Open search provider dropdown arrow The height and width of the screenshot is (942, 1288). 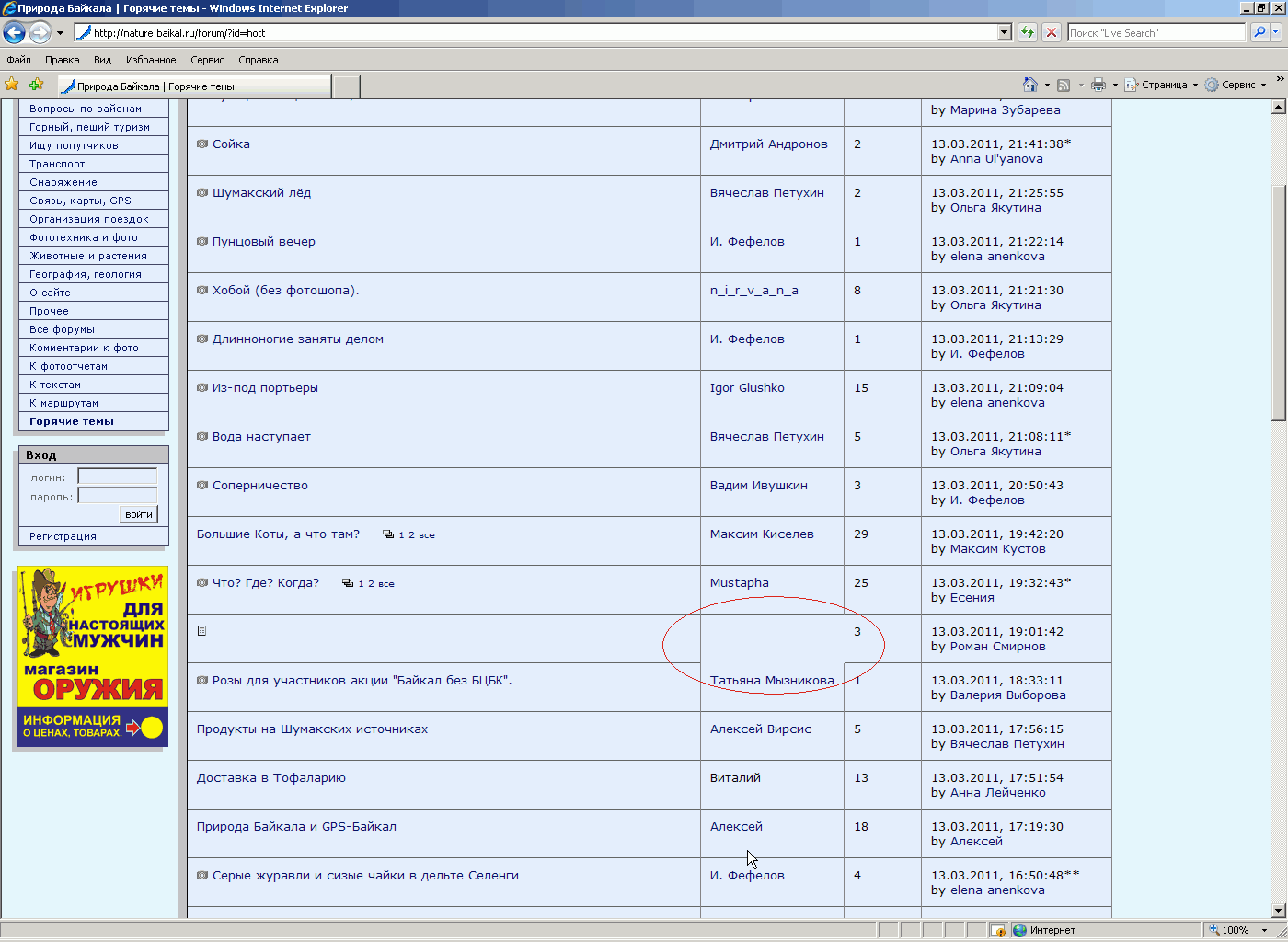click(1276, 32)
